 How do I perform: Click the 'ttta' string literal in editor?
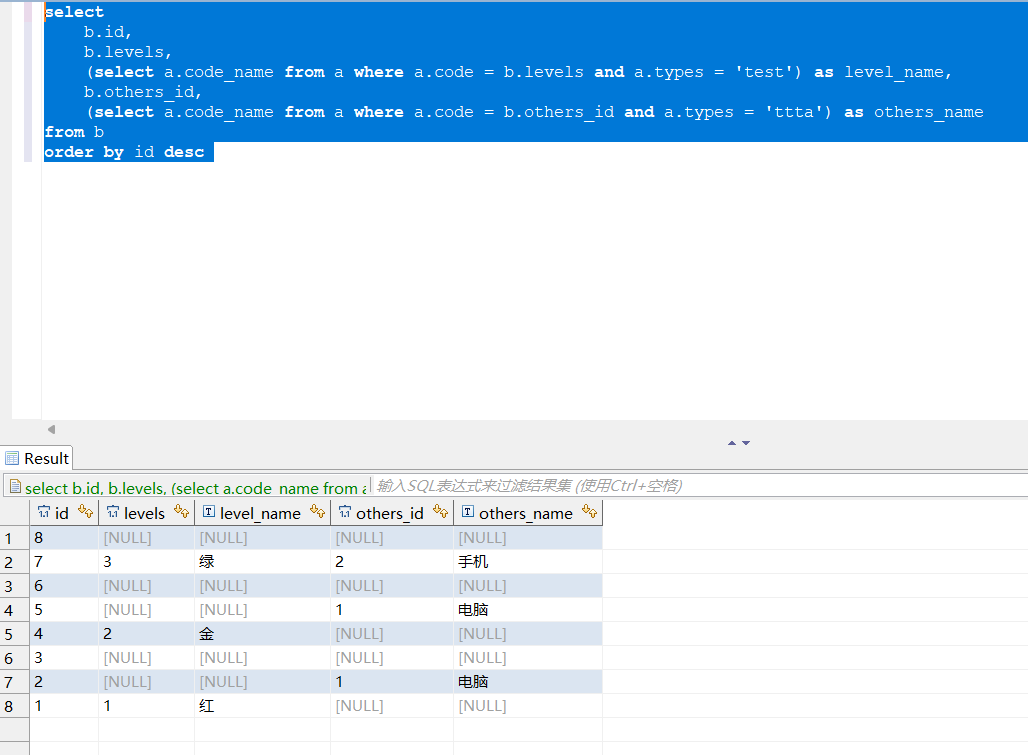tap(794, 112)
